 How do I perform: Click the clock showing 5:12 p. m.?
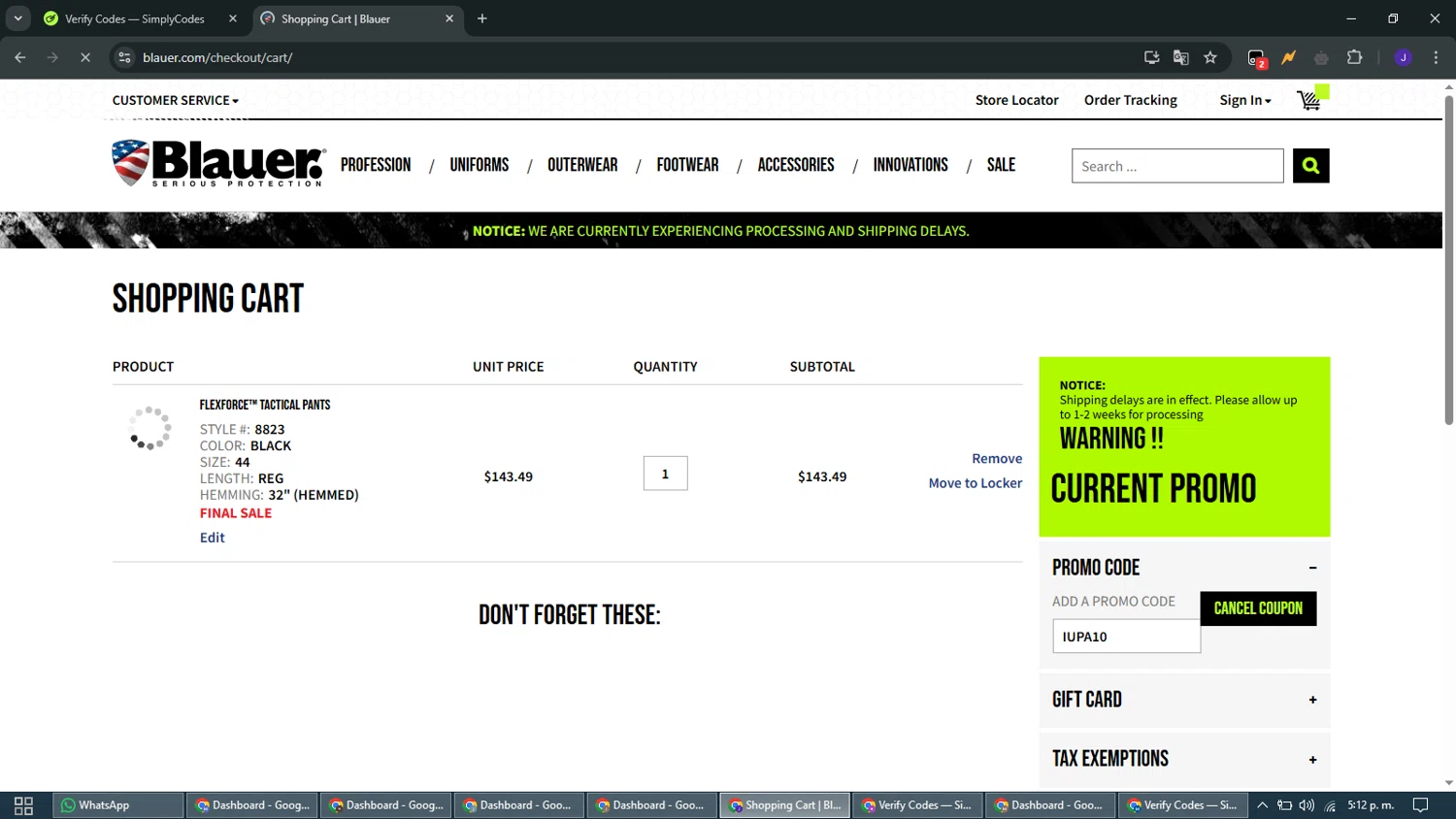1371,805
